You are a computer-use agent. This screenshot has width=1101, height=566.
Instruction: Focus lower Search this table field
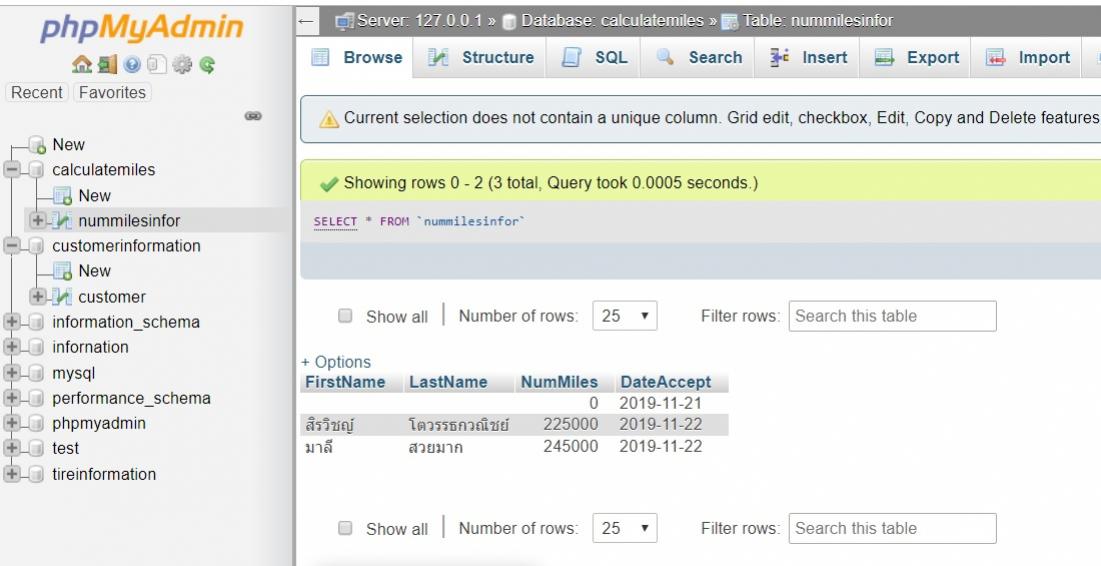coord(892,528)
